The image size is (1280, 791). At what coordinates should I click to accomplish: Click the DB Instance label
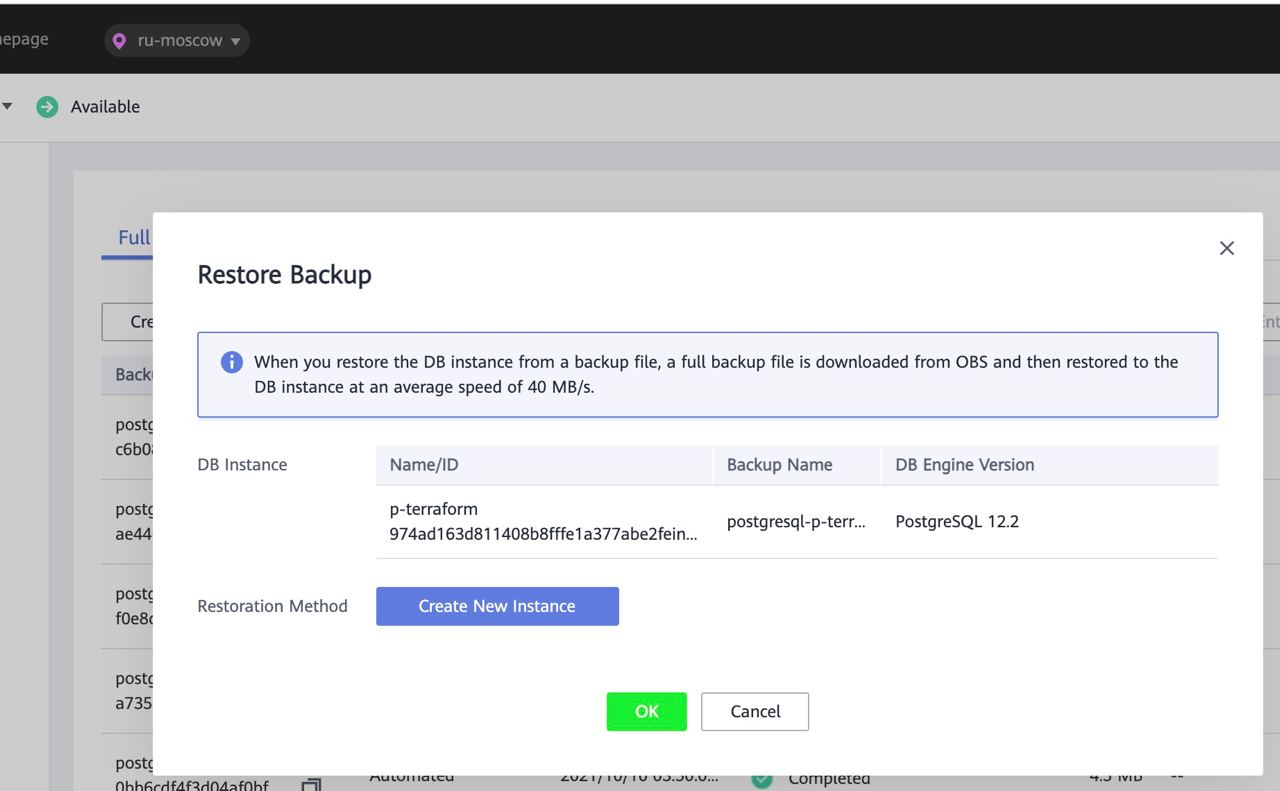242,465
